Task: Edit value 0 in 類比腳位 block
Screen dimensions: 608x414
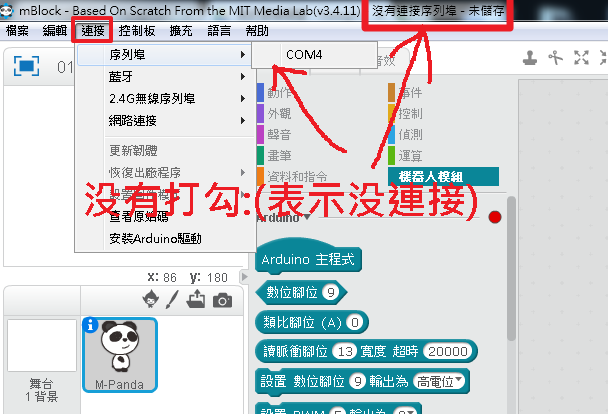Action: pos(355,323)
